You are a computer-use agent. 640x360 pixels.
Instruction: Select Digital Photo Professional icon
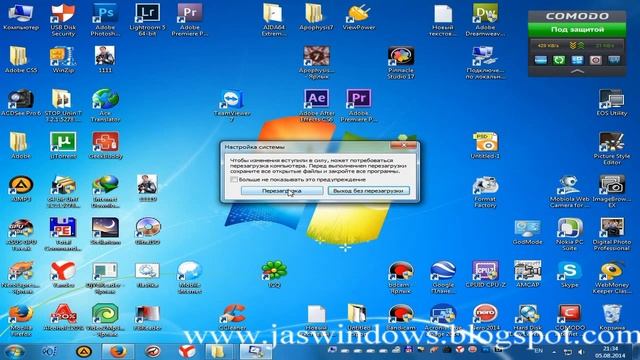point(611,234)
